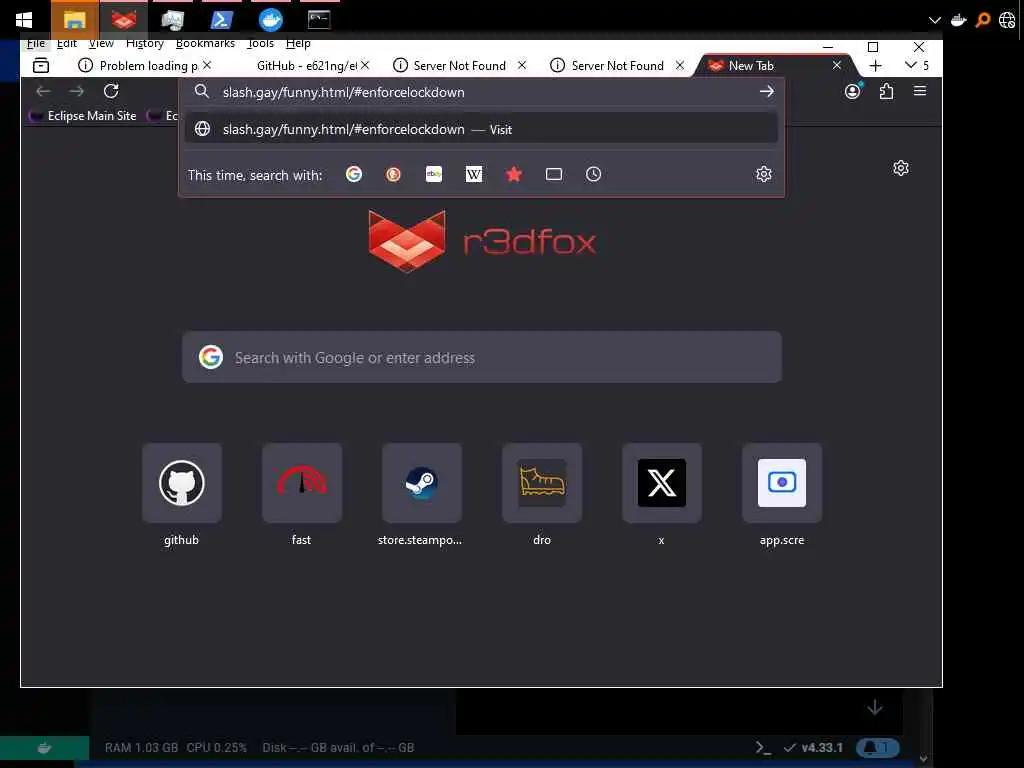
Task: Search in open Tabs icon
Action: tap(554, 174)
